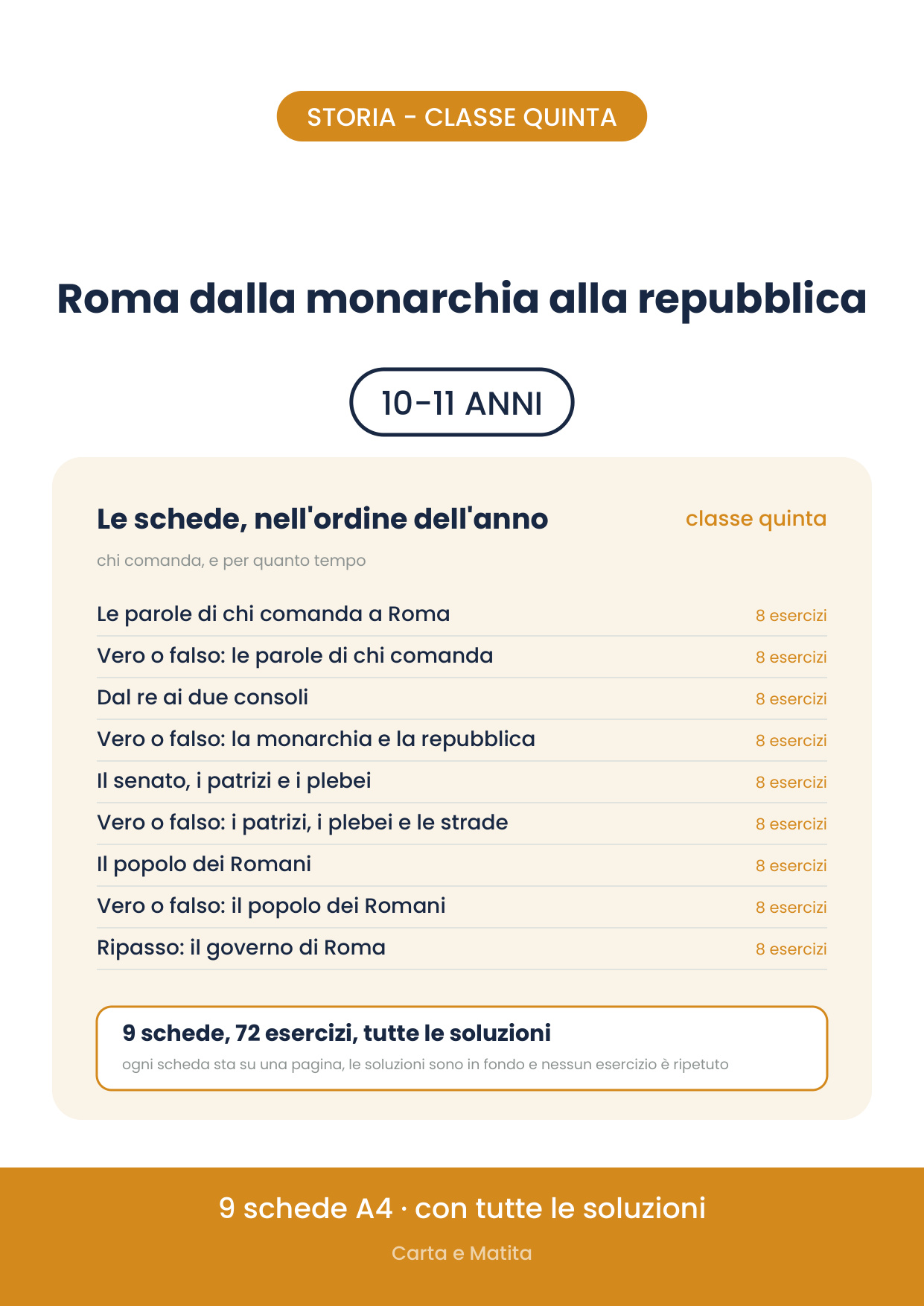Click the Carta e Matita brand name
924x1306 pixels.
[x=462, y=1253]
